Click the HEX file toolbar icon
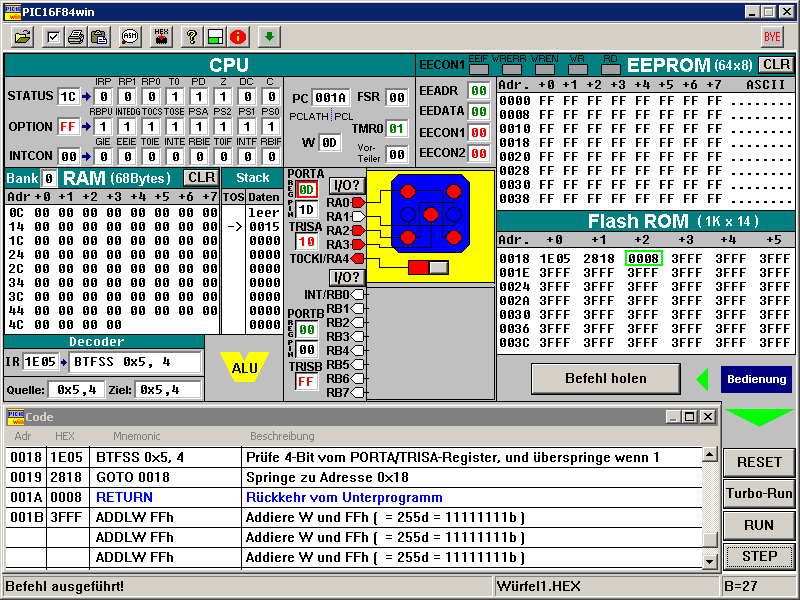 tap(161, 37)
